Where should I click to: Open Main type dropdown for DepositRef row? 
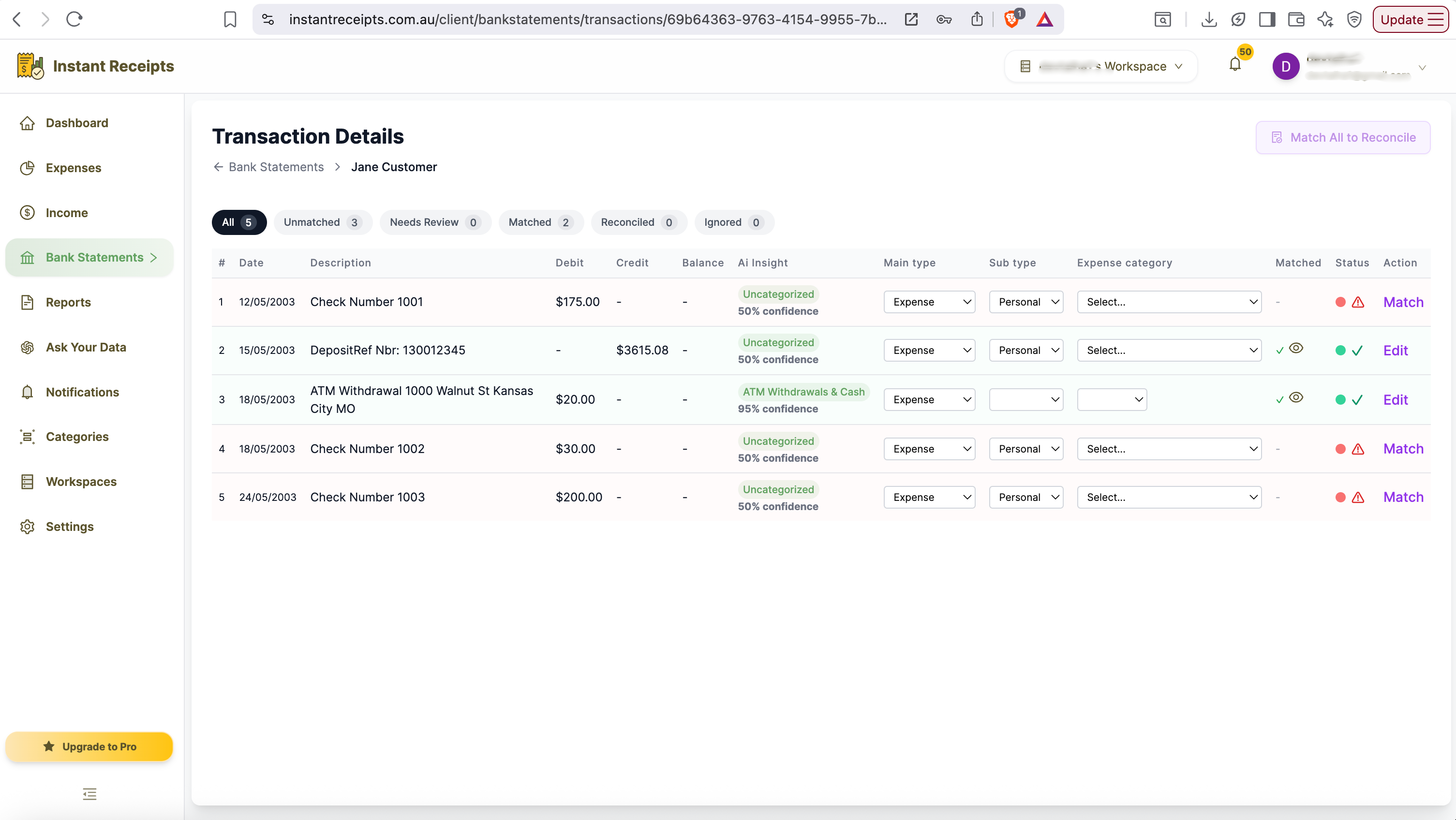pos(929,351)
